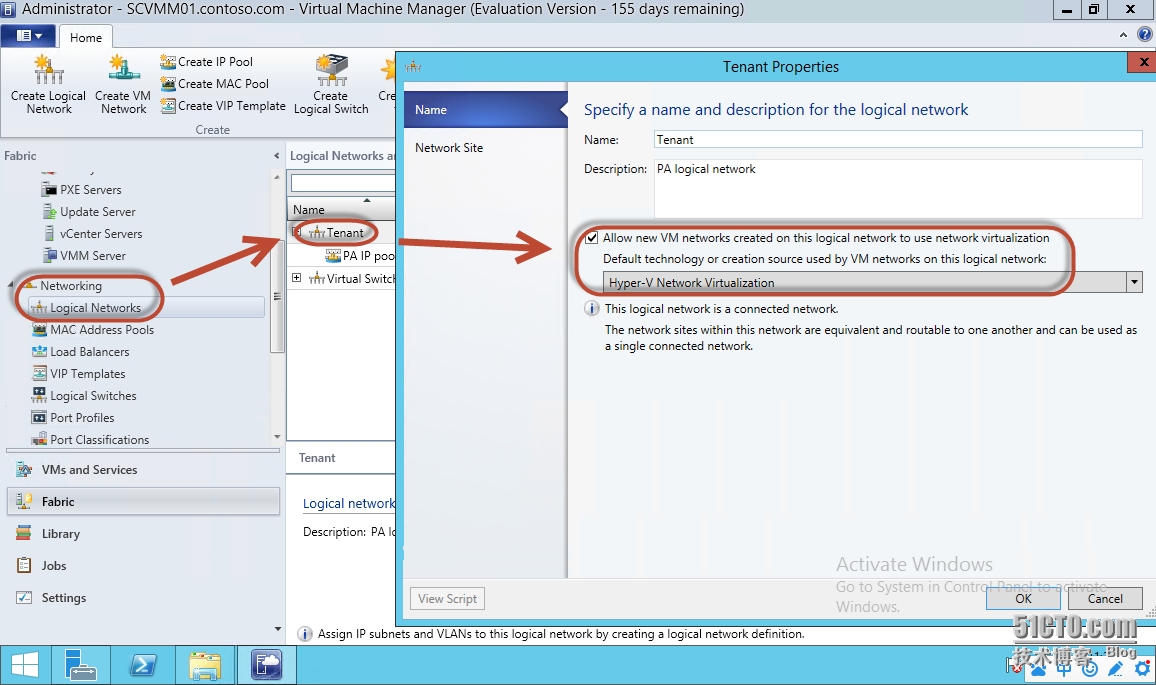Open Load Balancers node
The image size is (1156, 685).
point(80,352)
